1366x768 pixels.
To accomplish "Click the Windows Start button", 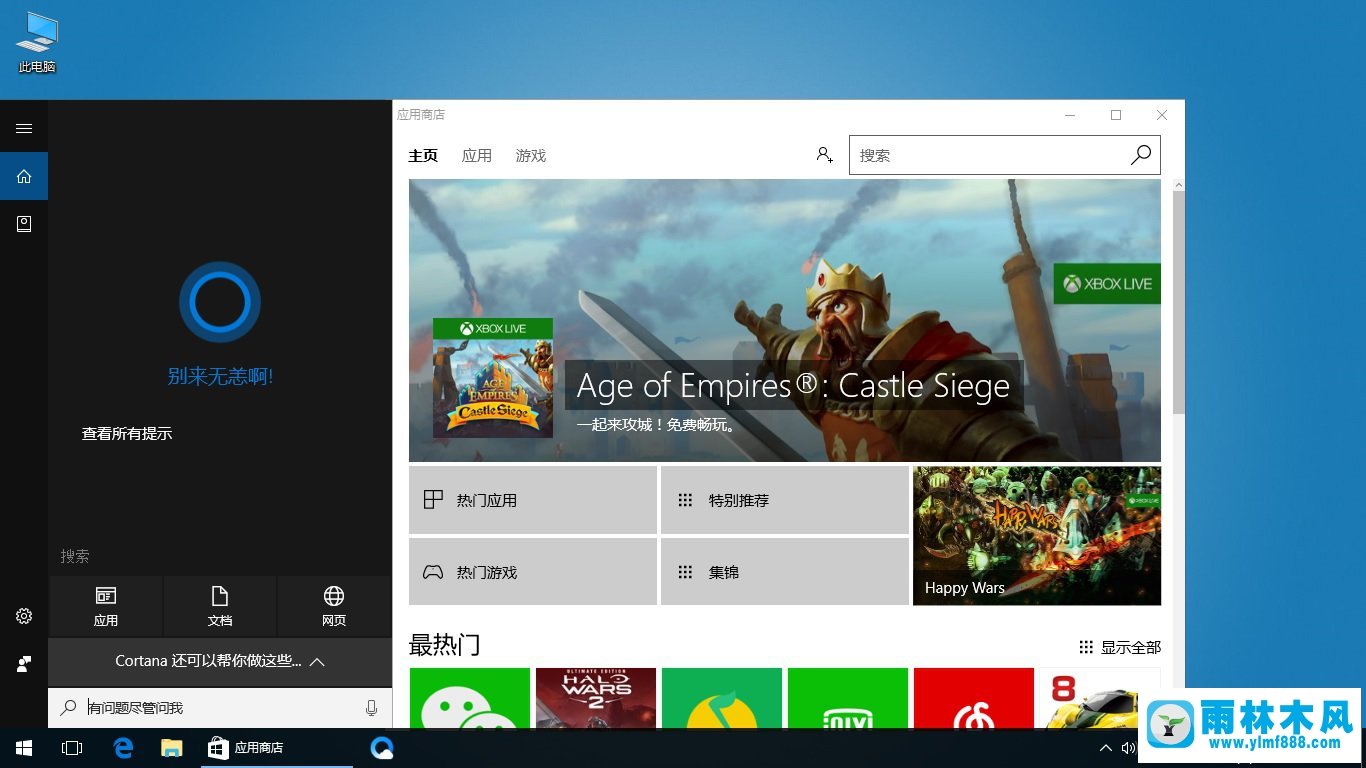I will (24, 748).
